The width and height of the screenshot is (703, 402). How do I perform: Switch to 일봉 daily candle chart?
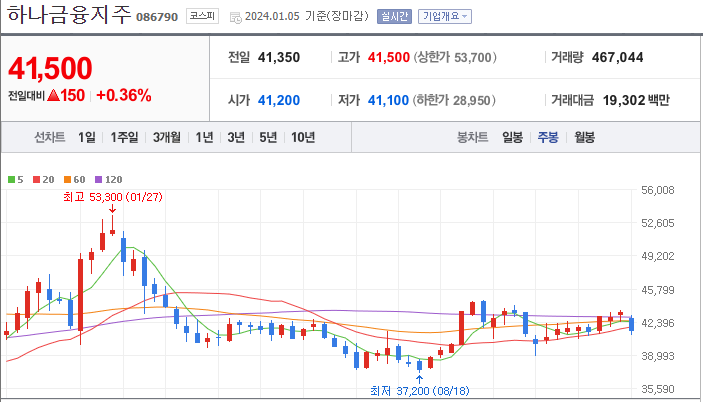(512, 137)
